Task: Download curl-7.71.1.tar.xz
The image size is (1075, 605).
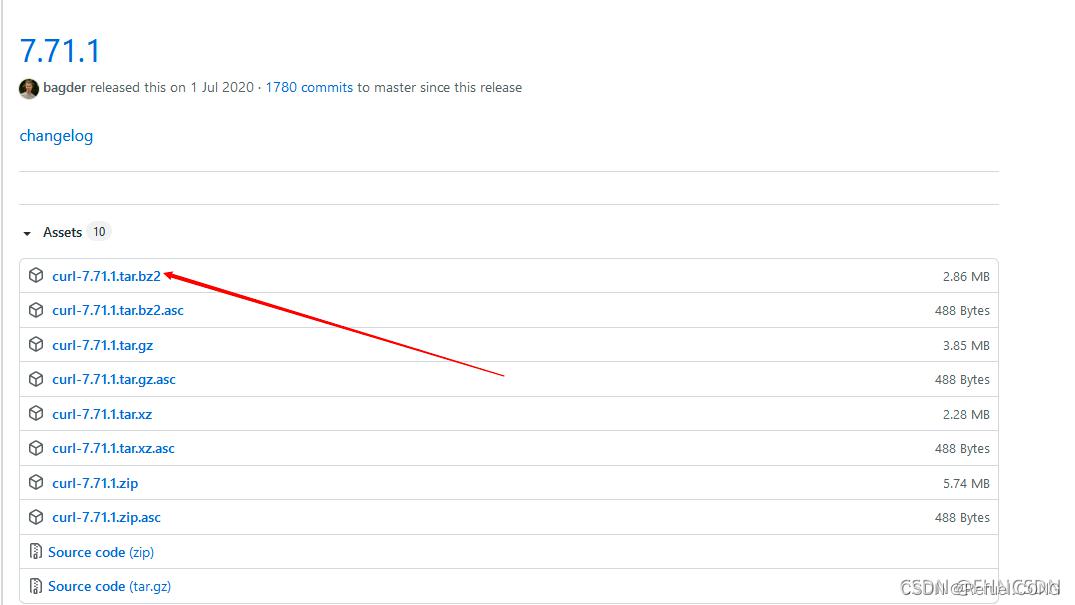Action: (x=102, y=414)
